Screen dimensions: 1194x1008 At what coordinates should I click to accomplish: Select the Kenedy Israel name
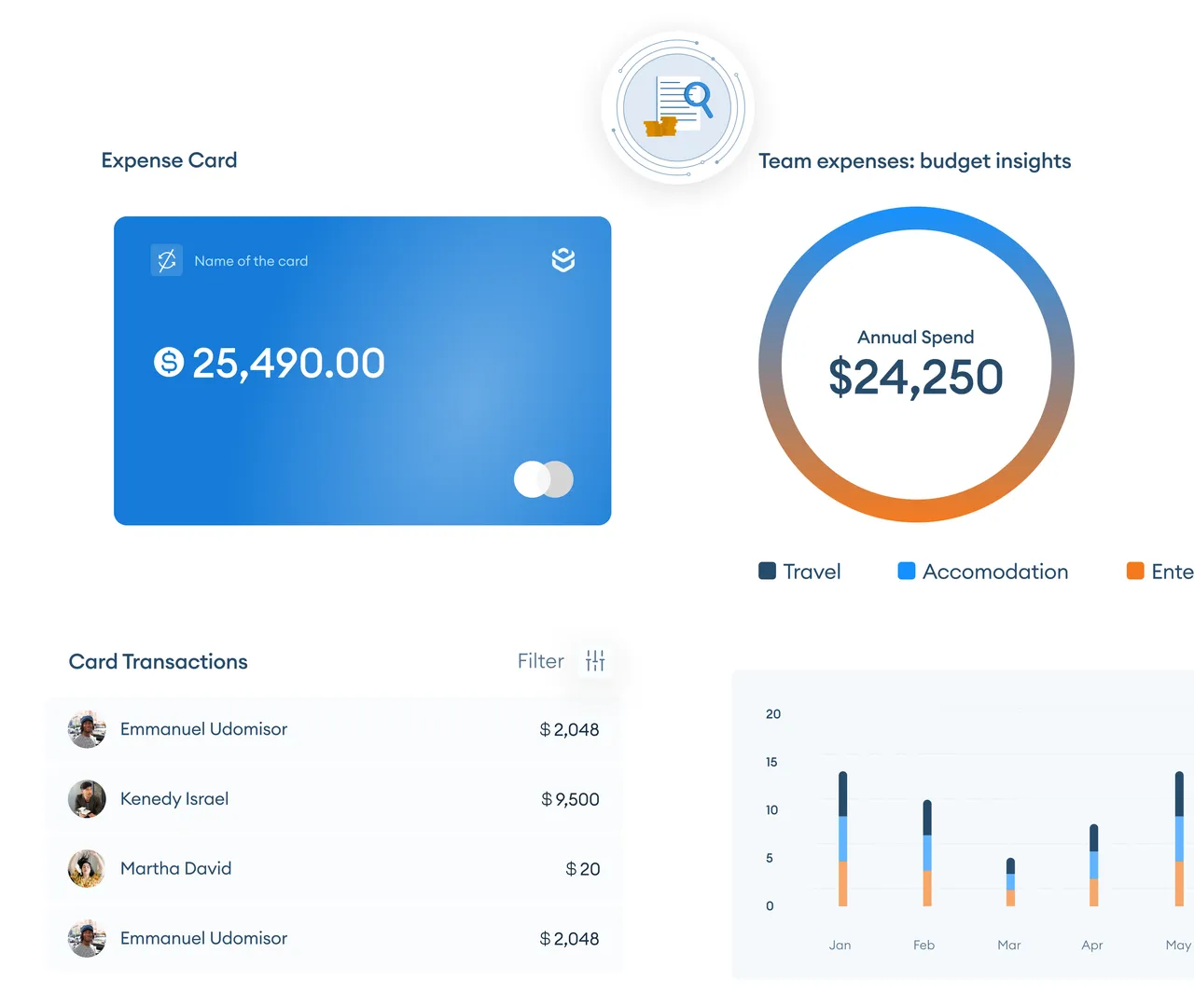pos(174,799)
